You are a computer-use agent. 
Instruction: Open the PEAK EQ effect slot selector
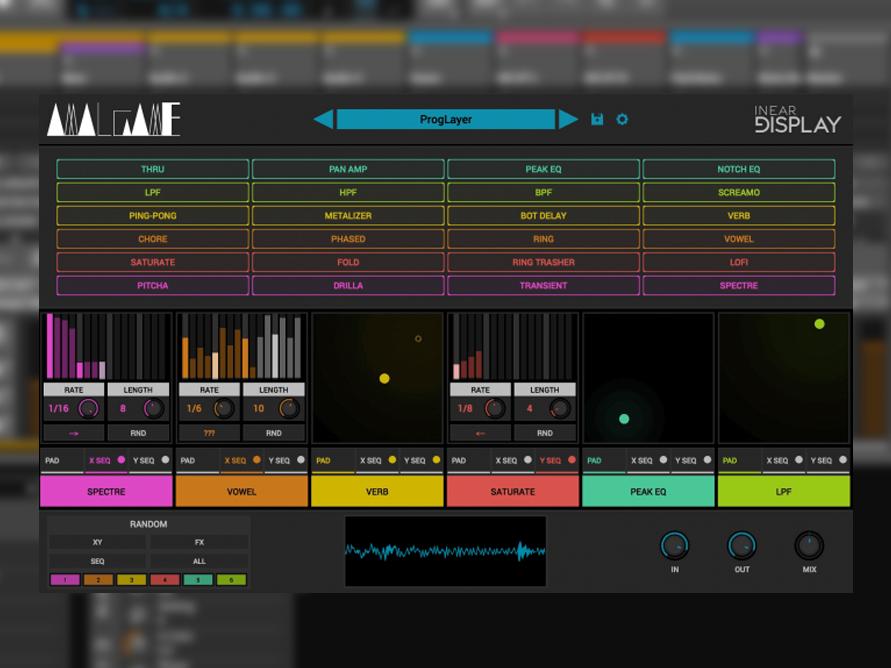pyautogui.click(x=648, y=491)
